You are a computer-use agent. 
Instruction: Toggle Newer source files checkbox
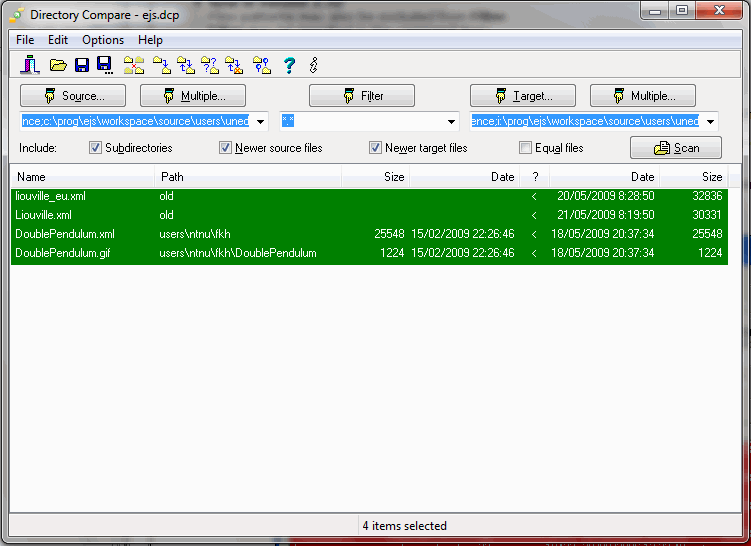tap(225, 148)
